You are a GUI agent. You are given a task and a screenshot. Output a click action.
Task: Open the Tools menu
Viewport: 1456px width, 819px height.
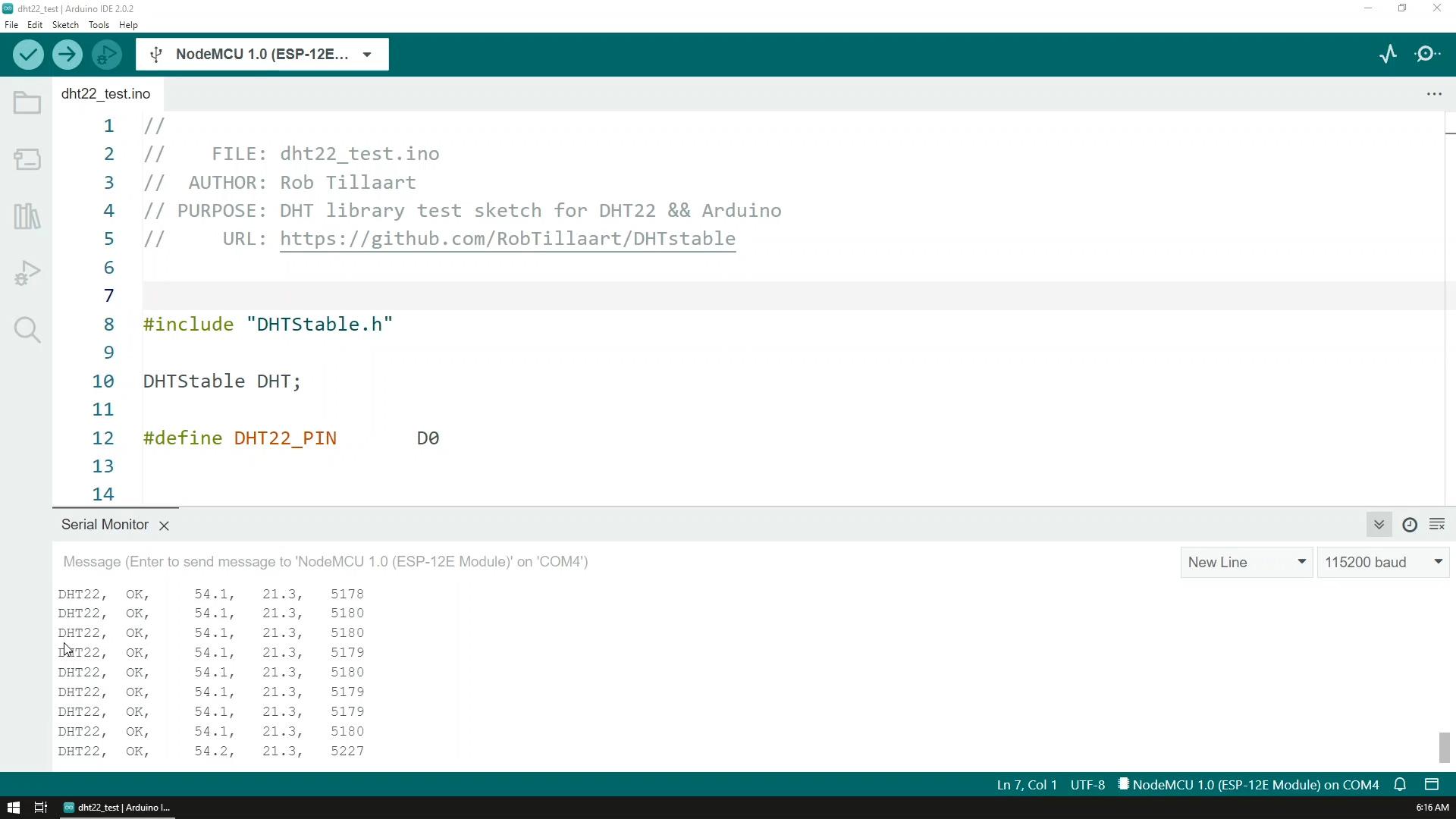pyautogui.click(x=99, y=25)
